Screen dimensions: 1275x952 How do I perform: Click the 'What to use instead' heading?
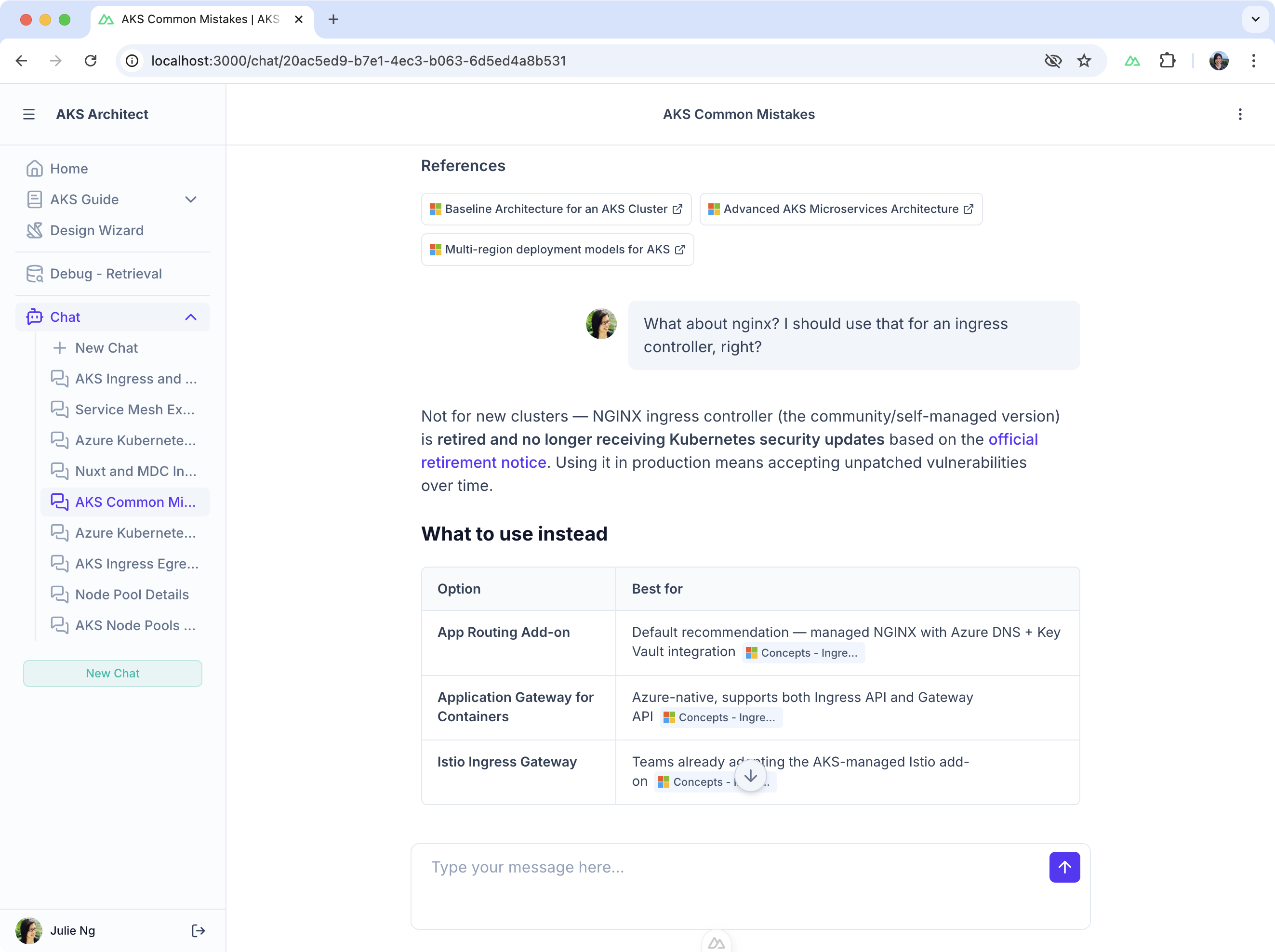pos(514,534)
